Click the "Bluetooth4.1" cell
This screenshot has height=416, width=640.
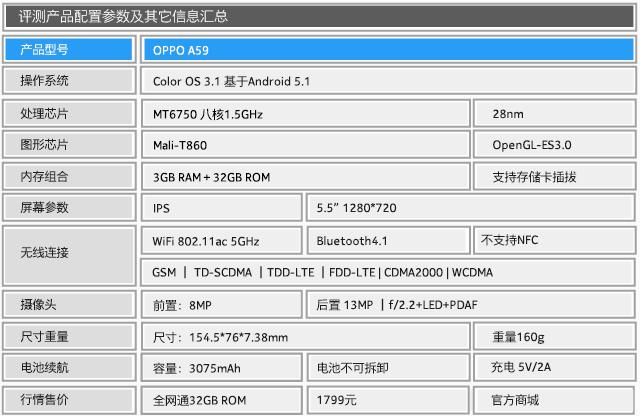(388, 240)
